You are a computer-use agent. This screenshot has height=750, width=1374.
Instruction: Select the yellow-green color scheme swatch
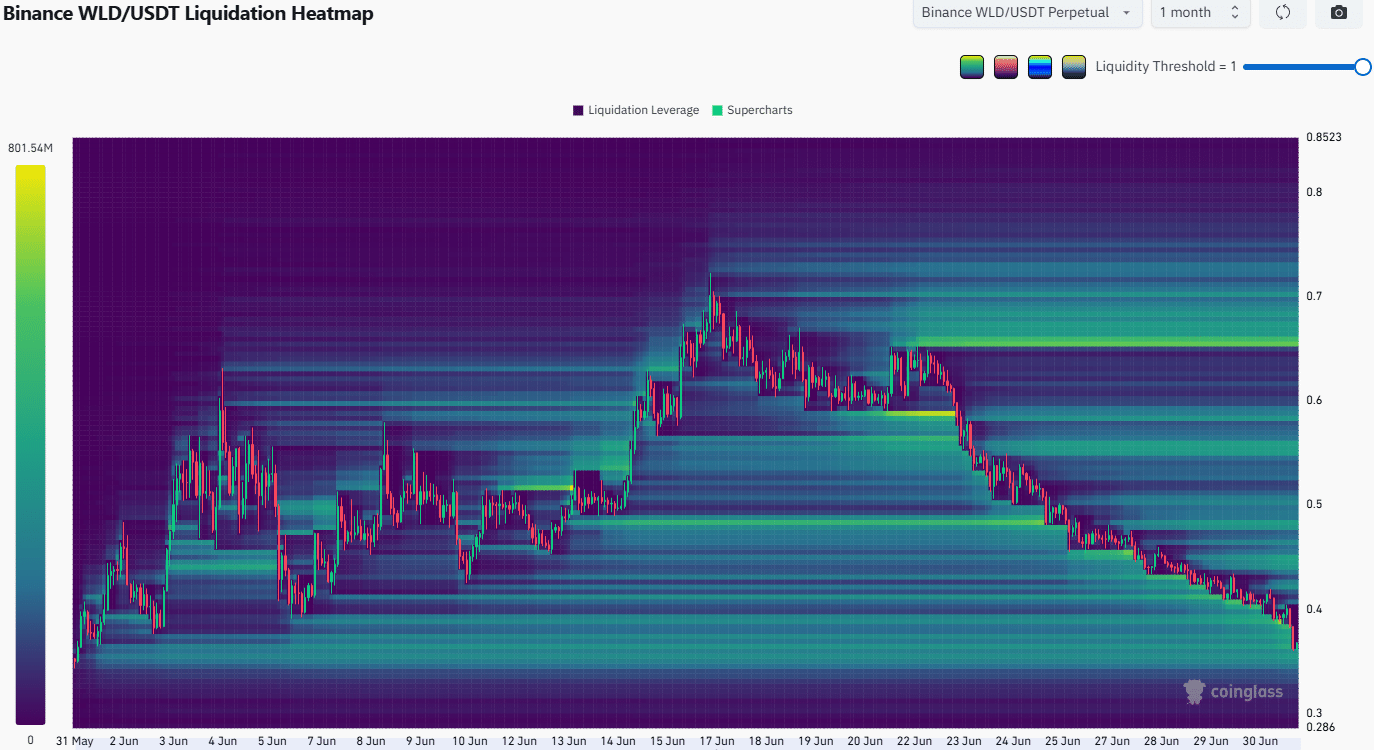click(972, 67)
